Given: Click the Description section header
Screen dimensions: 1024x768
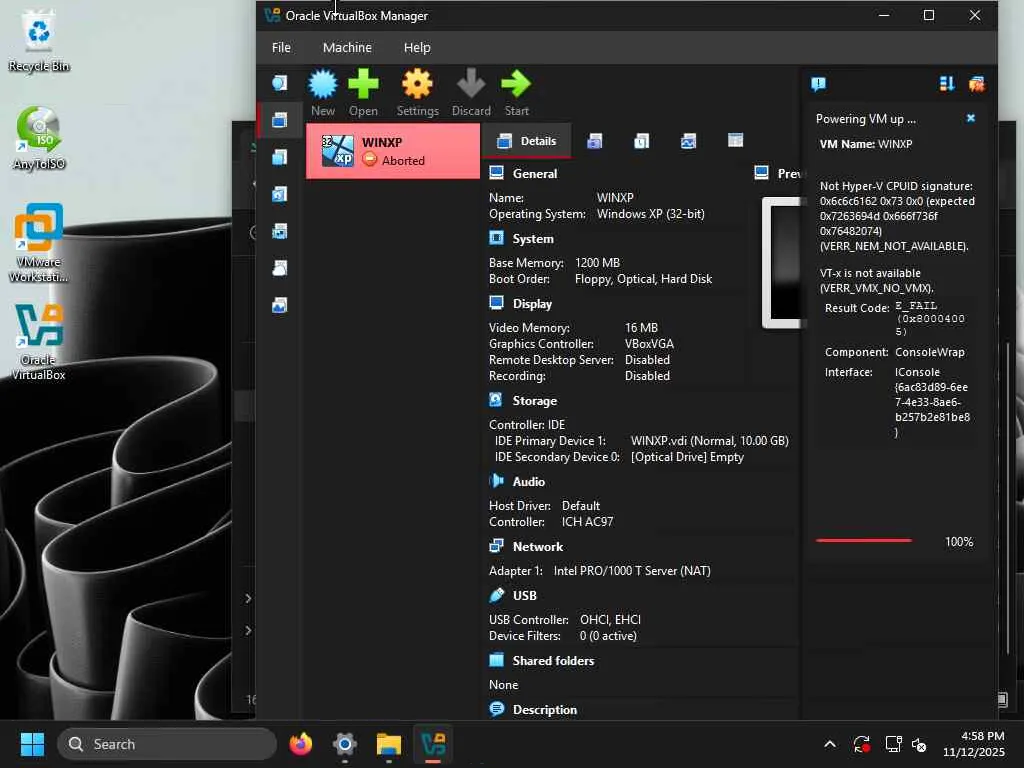Looking at the screenshot, I should [545, 710].
